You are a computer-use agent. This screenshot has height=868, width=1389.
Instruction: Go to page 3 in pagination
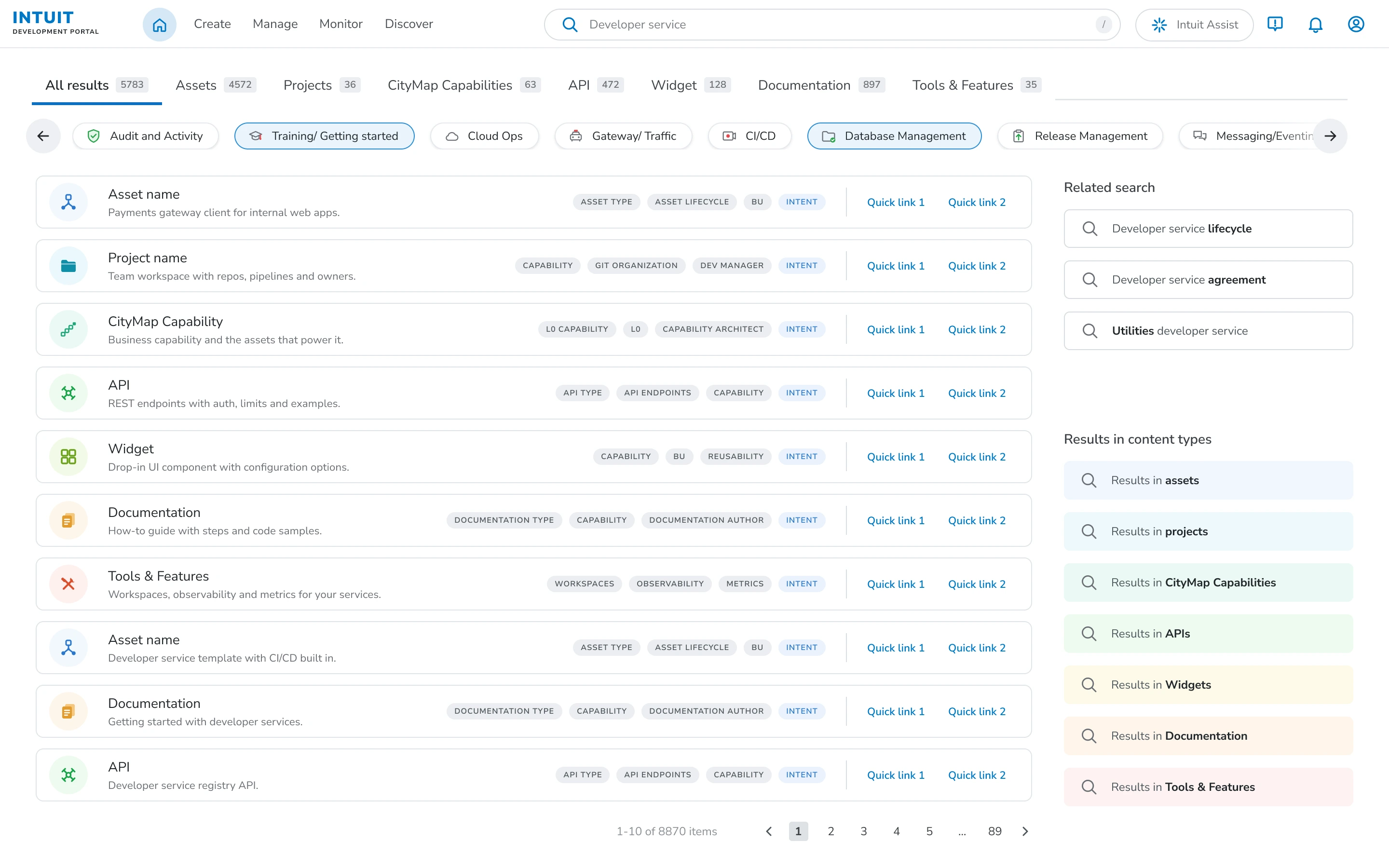(x=863, y=831)
